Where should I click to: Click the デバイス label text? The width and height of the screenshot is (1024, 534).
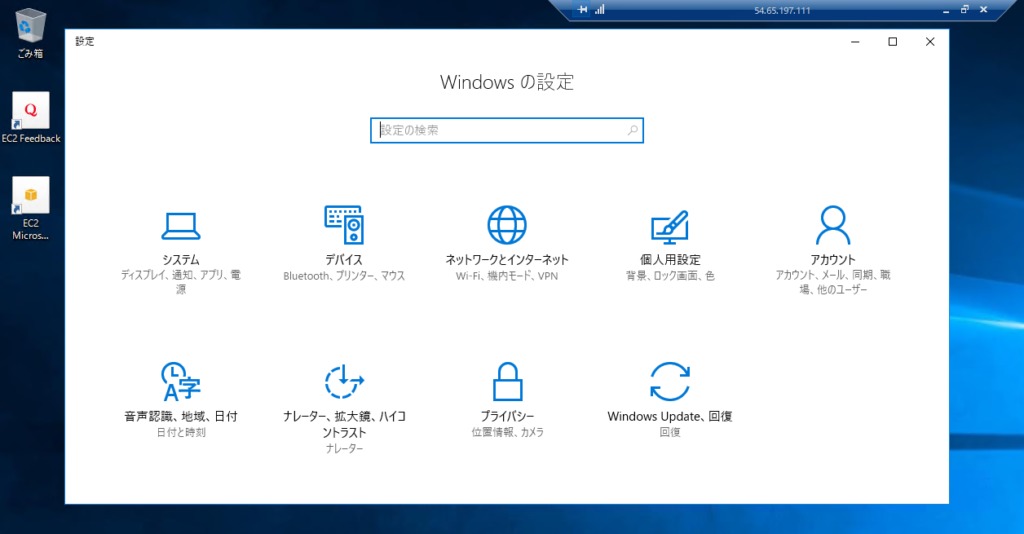pos(344,260)
